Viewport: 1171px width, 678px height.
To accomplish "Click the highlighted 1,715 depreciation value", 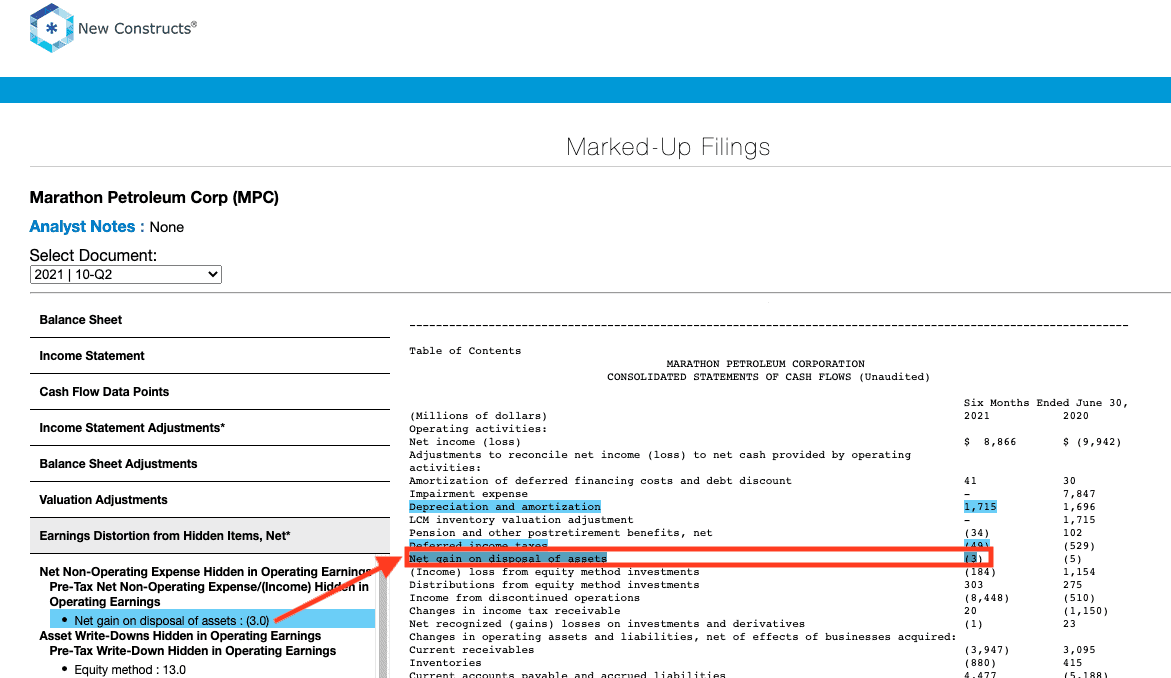I will point(980,507).
